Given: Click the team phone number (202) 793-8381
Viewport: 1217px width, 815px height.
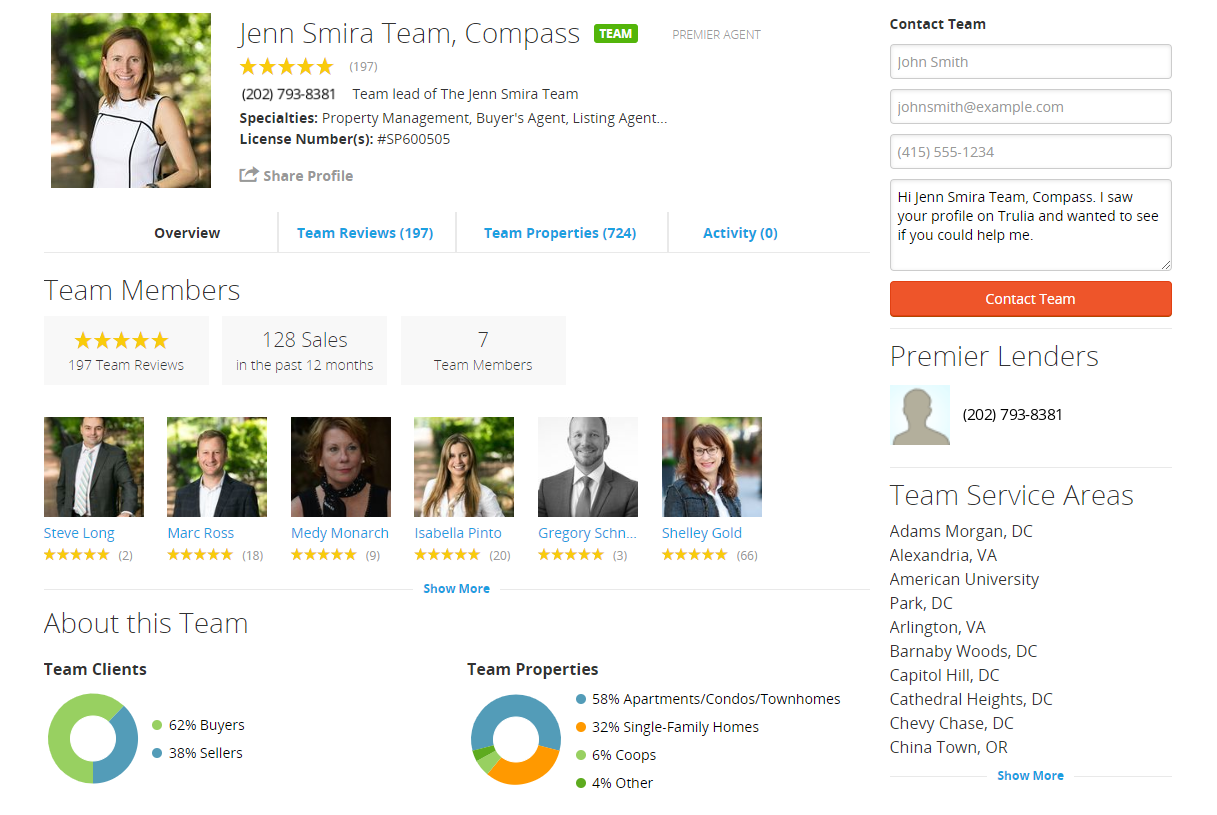Looking at the screenshot, I should [x=289, y=94].
